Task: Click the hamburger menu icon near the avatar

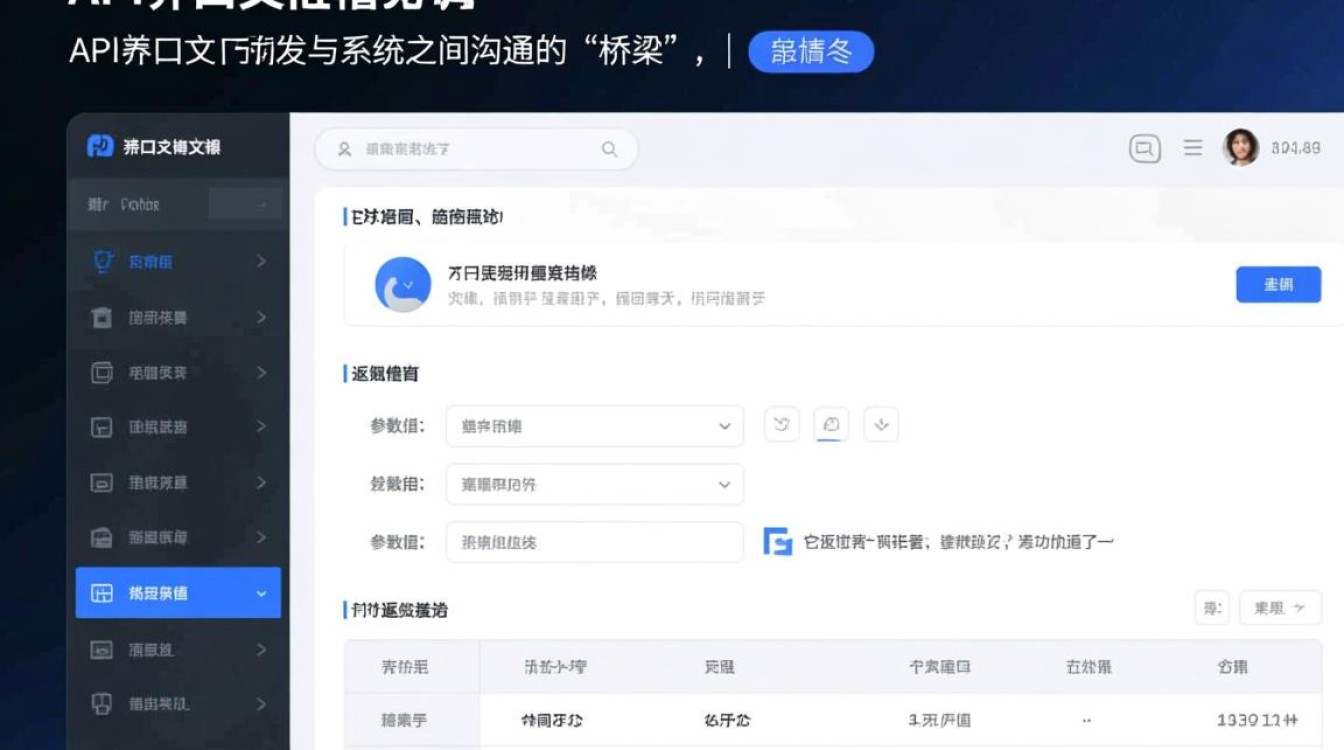Action: (1192, 148)
